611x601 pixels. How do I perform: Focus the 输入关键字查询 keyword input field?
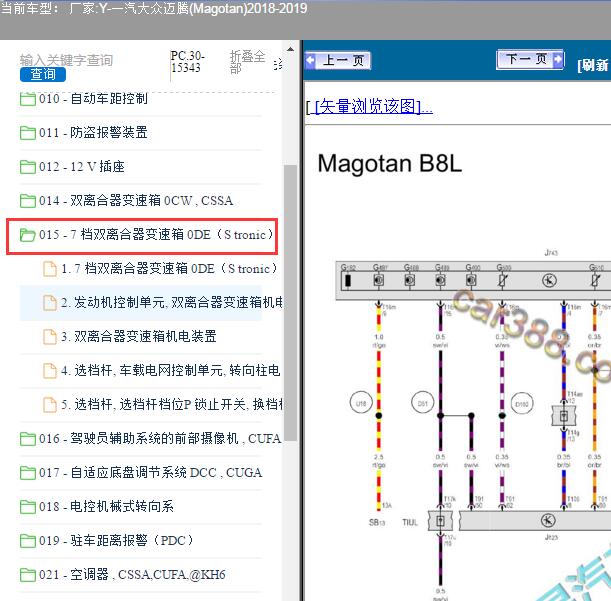pyautogui.click(x=66, y=60)
